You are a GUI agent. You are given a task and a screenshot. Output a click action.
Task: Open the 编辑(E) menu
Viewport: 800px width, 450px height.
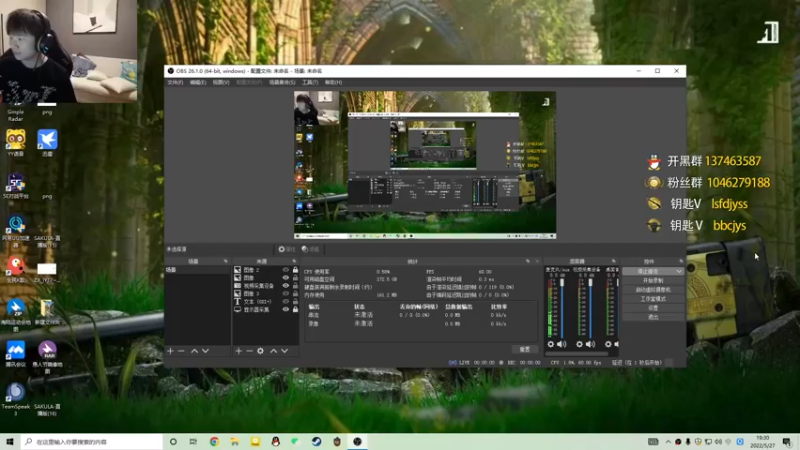coord(198,82)
